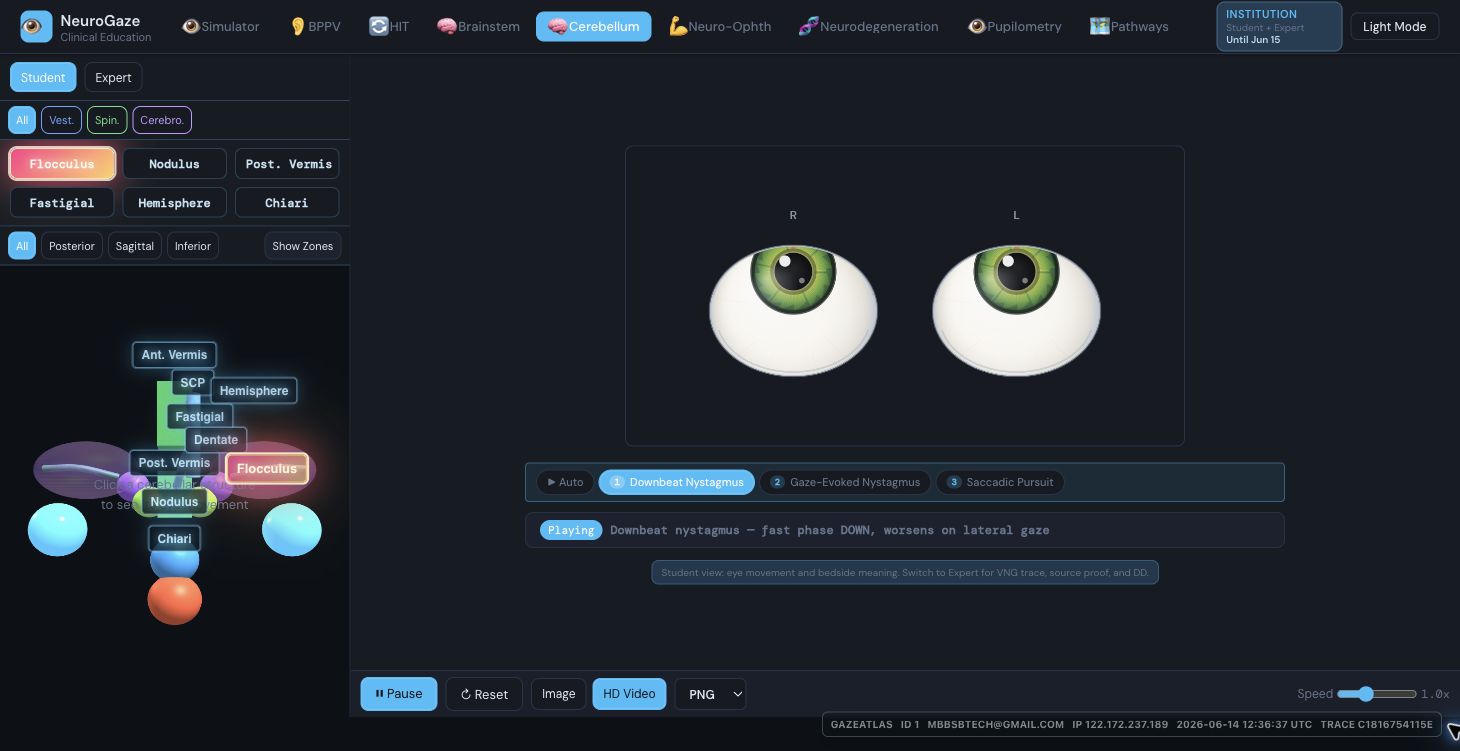Select sign 3 Saccadic Pursuit
Screen dimensions: 1460x751
click(x=1000, y=482)
